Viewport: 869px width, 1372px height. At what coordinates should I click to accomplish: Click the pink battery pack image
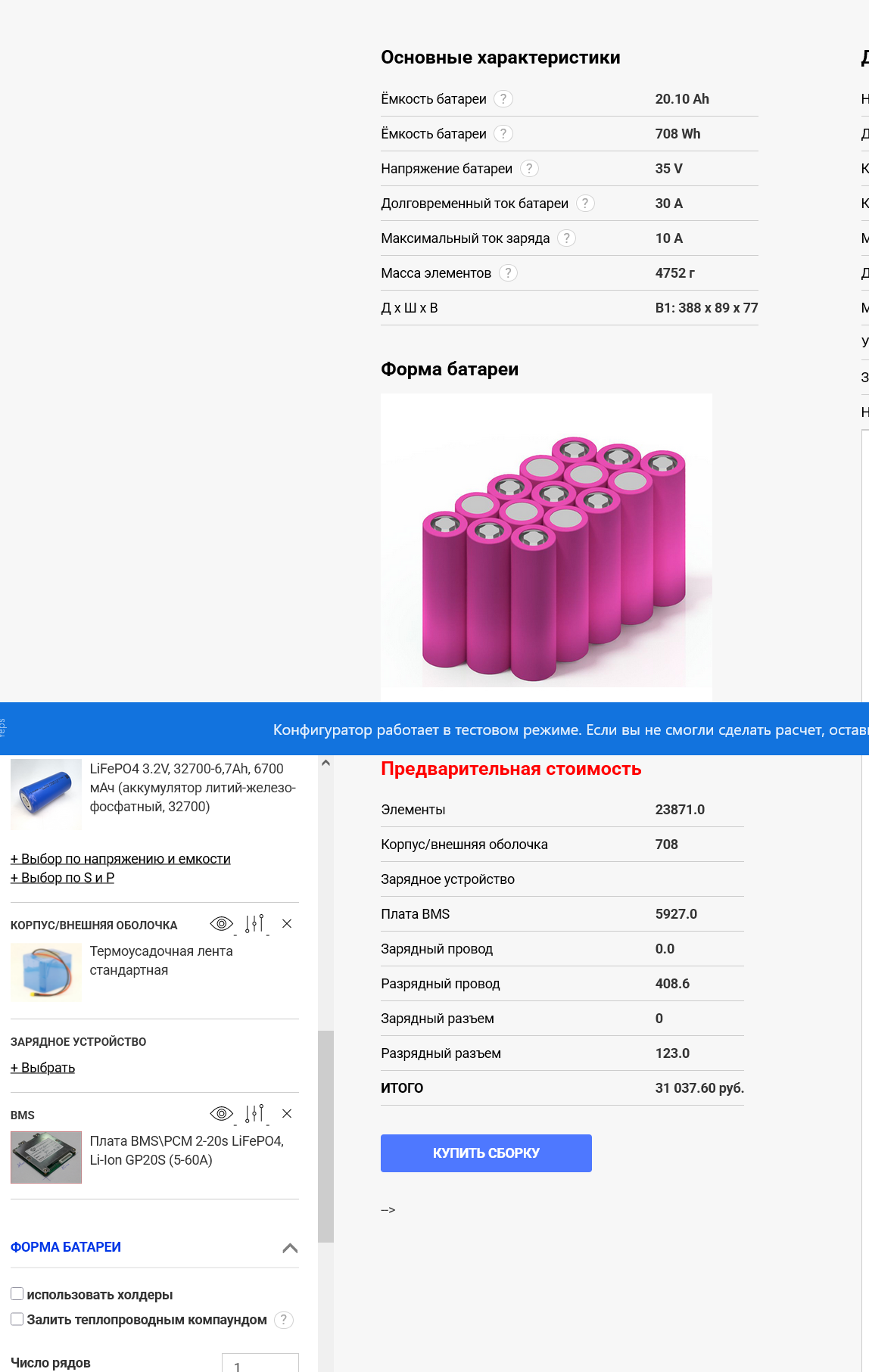click(x=546, y=547)
